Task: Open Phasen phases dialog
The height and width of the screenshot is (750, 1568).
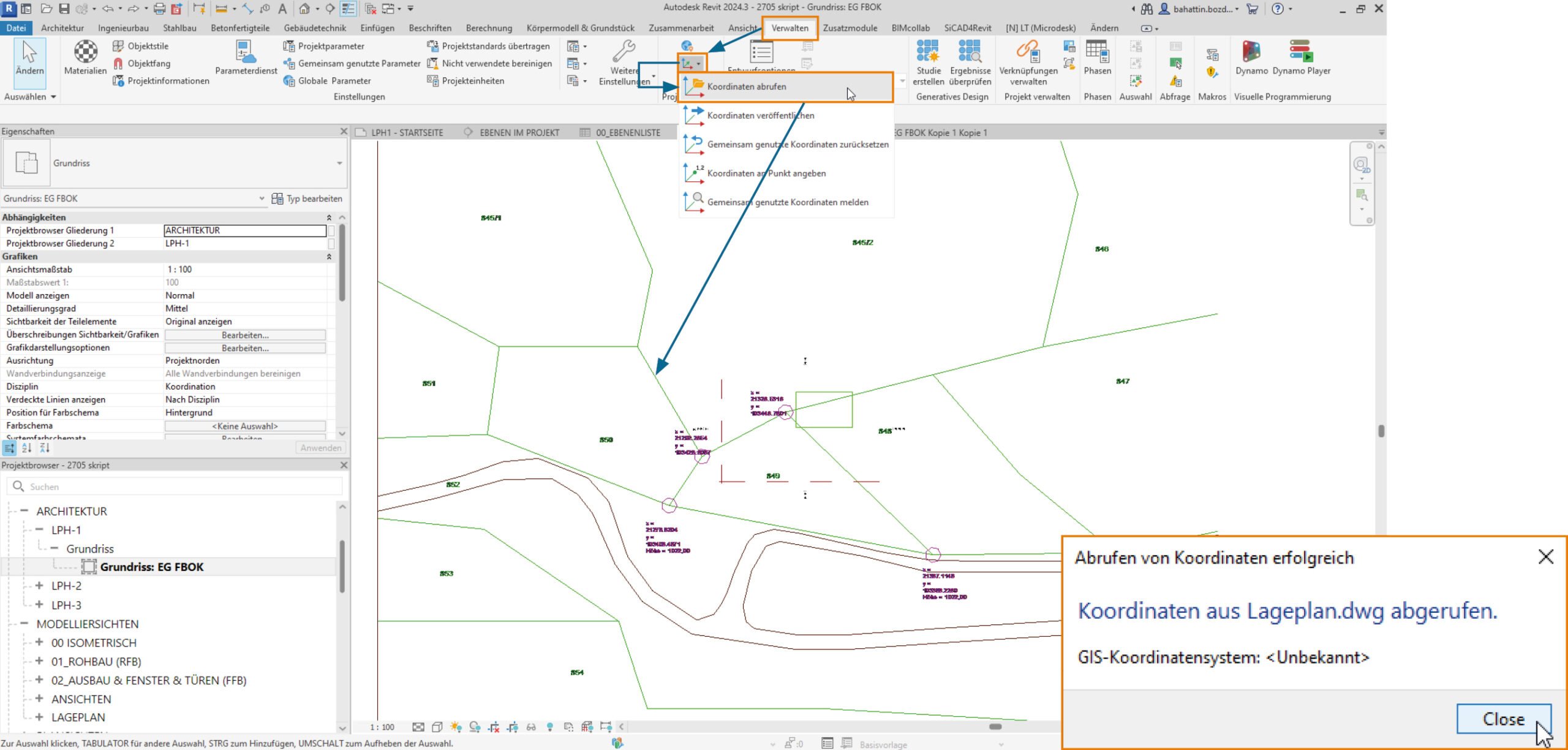Action: (x=1097, y=57)
